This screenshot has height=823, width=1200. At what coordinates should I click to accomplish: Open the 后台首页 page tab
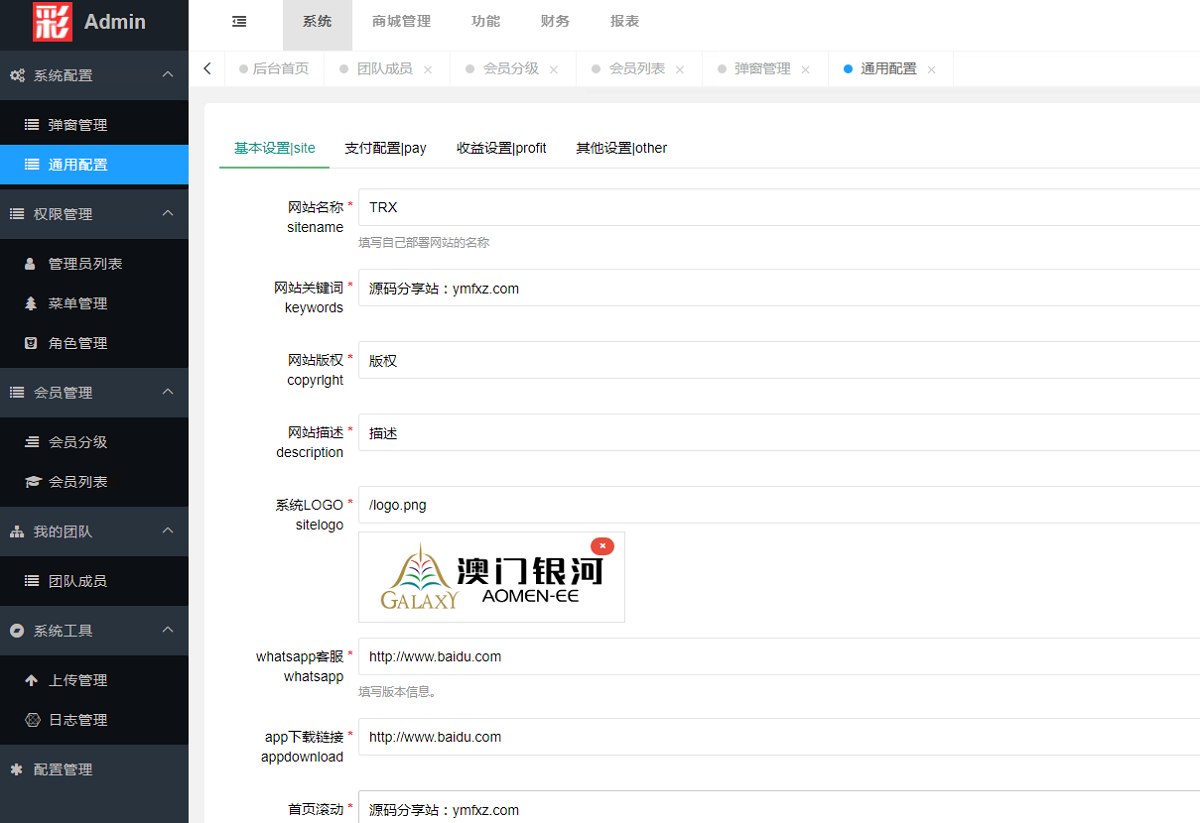280,69
